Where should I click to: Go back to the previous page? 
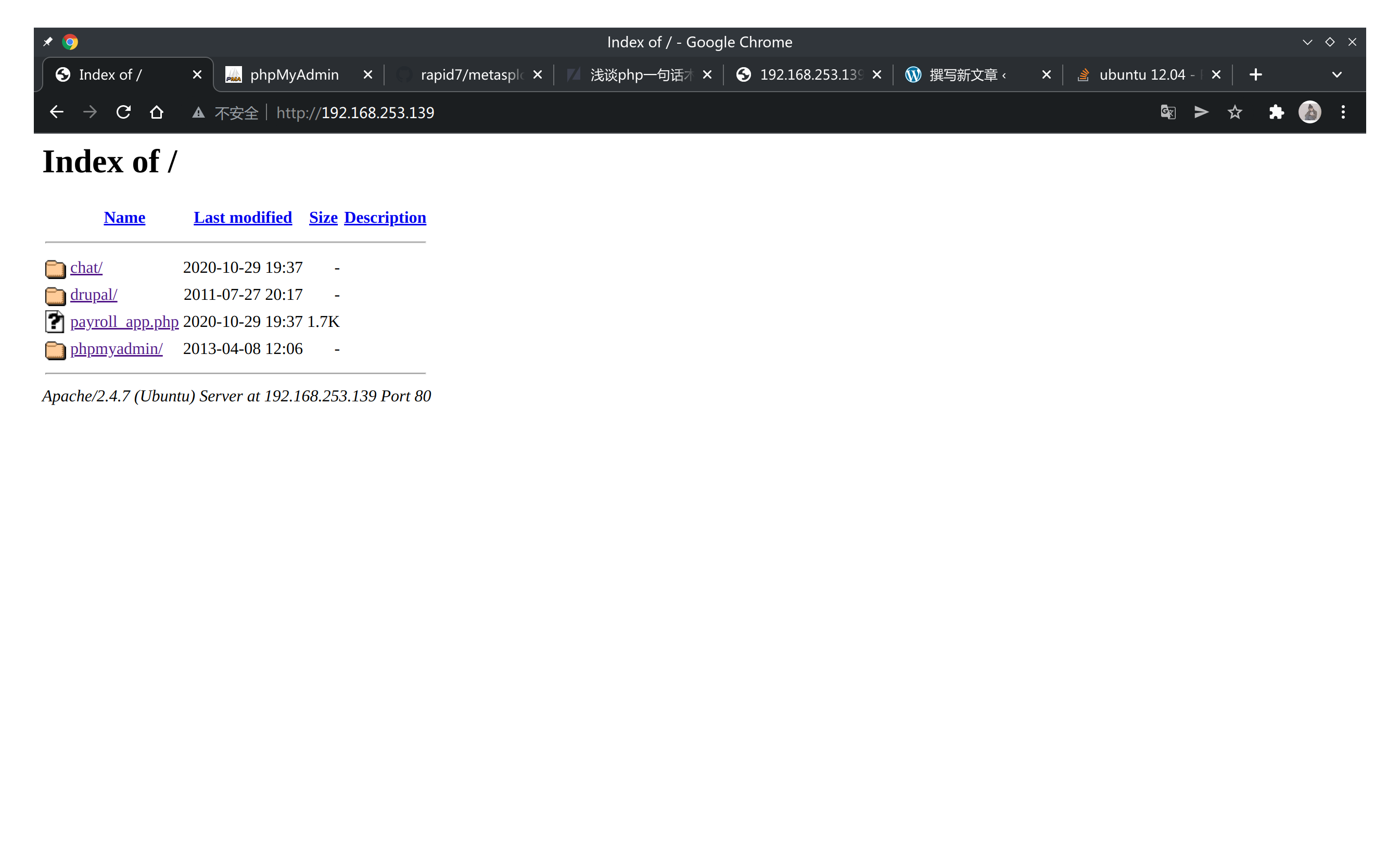pos(56,112)
